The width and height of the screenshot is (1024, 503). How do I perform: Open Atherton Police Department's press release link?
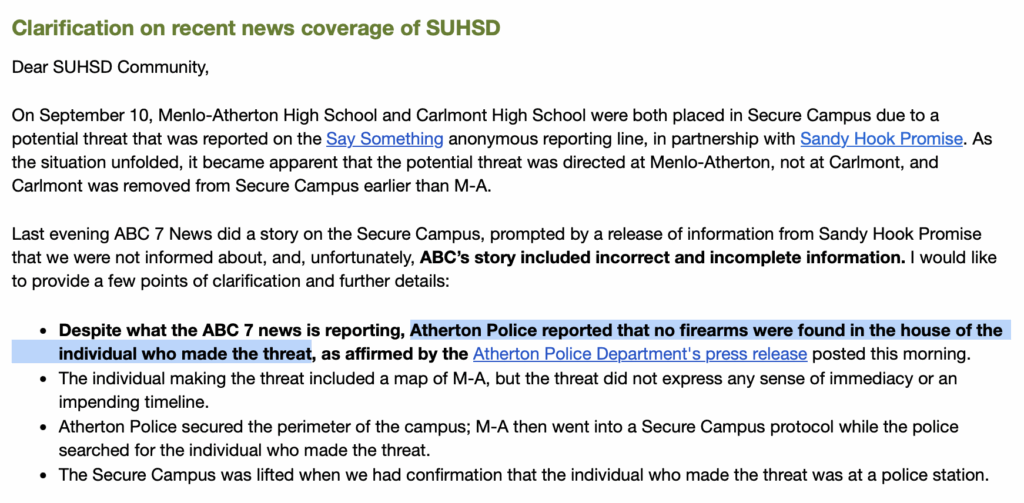(x=639, y=353)
